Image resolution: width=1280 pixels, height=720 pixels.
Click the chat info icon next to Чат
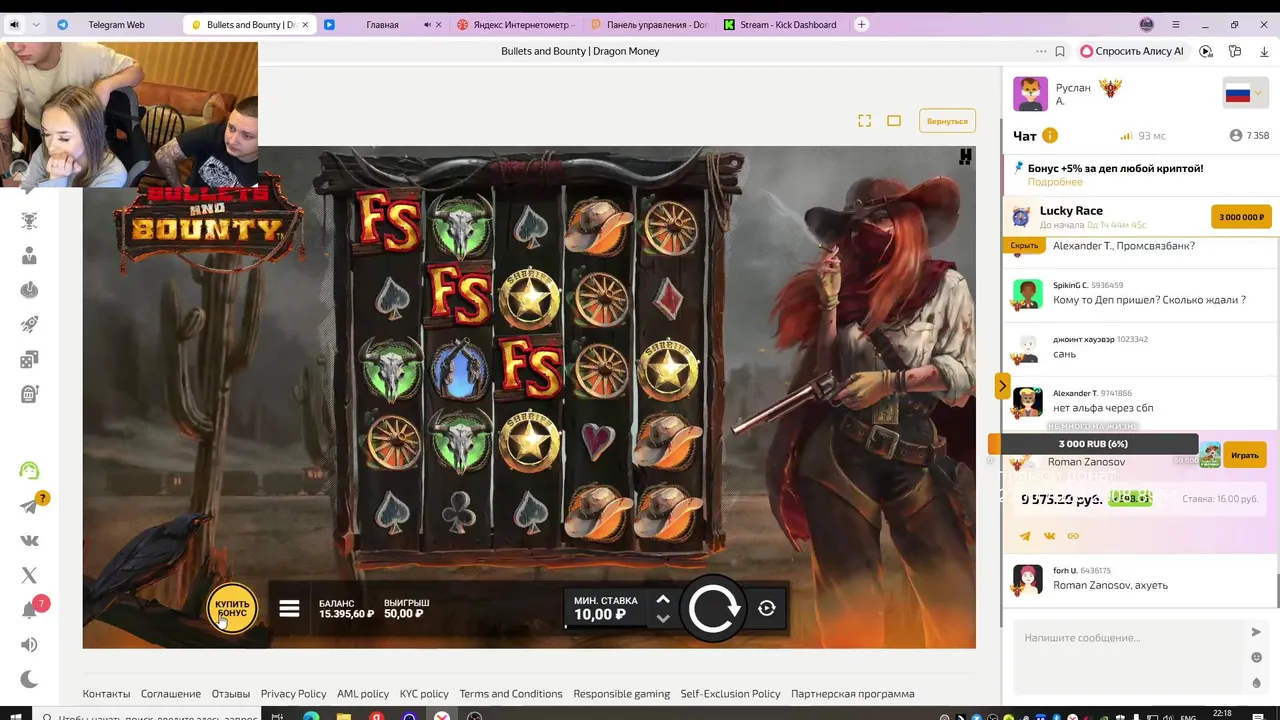click(x=1050, y=136)
